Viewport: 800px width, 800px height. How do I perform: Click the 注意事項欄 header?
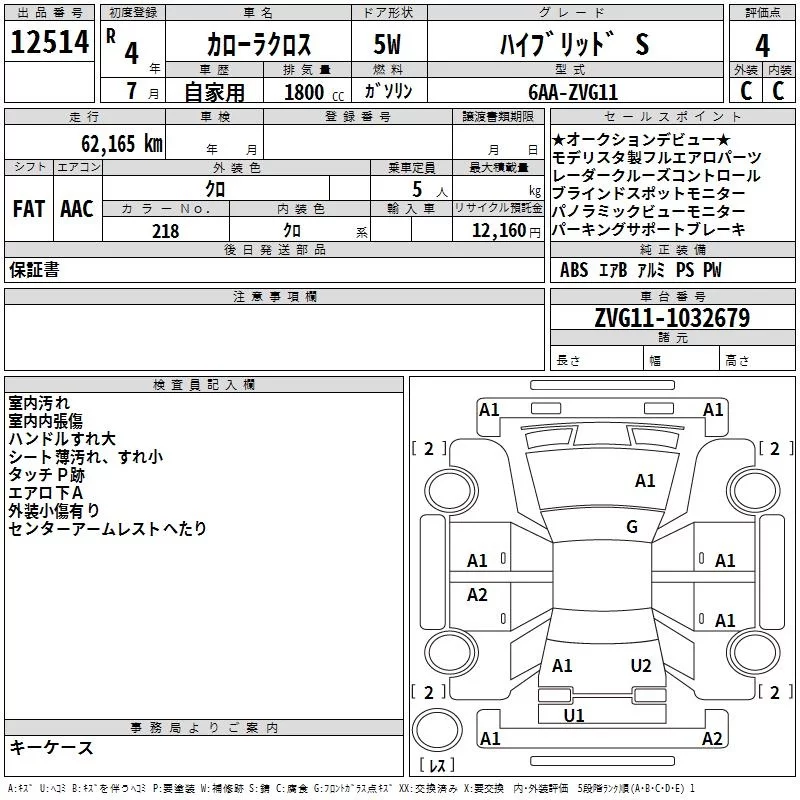[x=274, y=296]
